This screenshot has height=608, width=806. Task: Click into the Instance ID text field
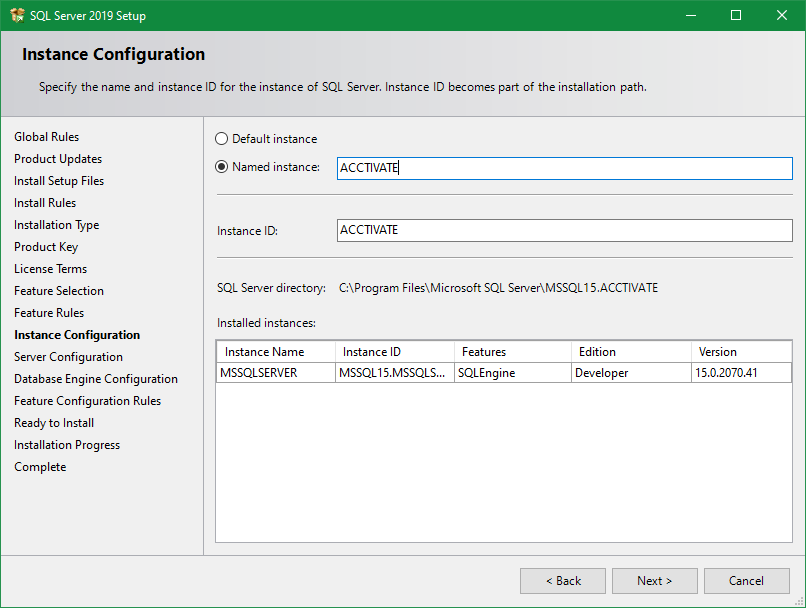tap(564, 230)
